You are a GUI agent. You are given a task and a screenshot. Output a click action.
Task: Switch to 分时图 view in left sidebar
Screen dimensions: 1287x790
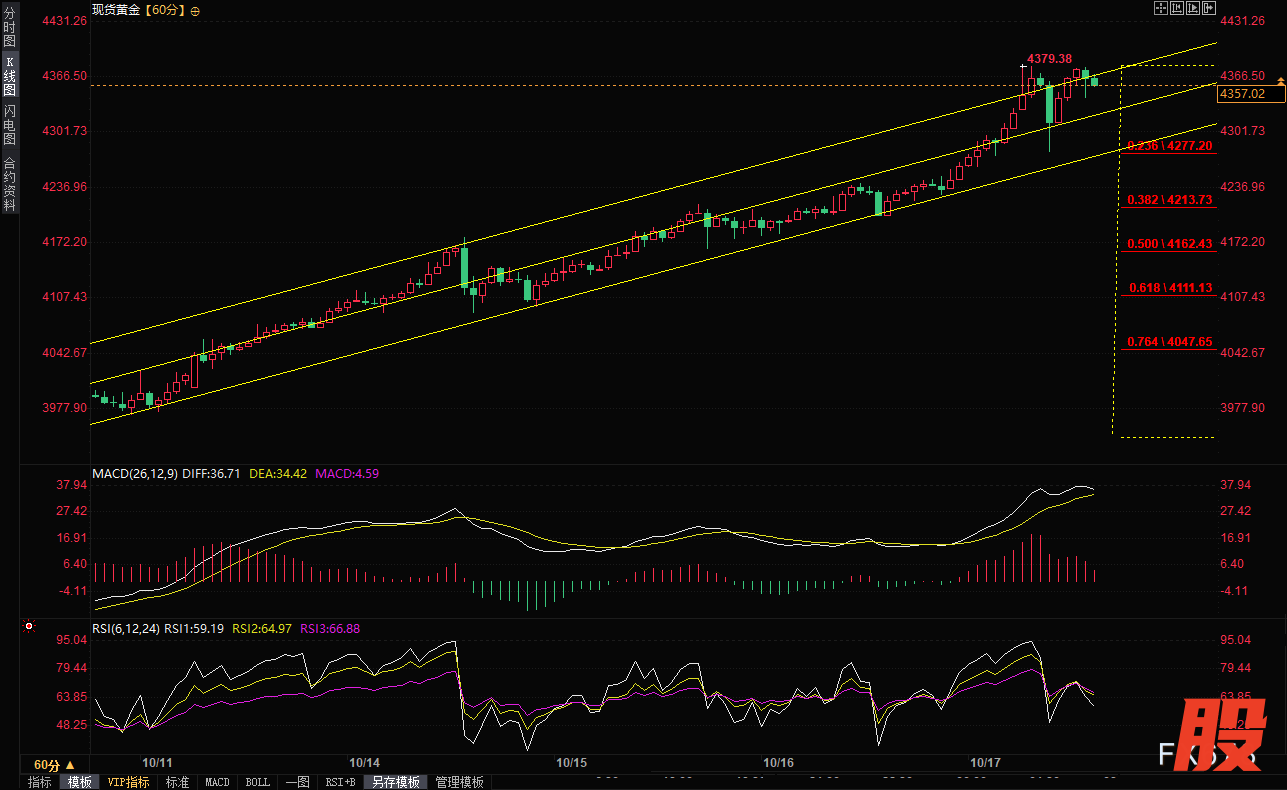point(9,29)
